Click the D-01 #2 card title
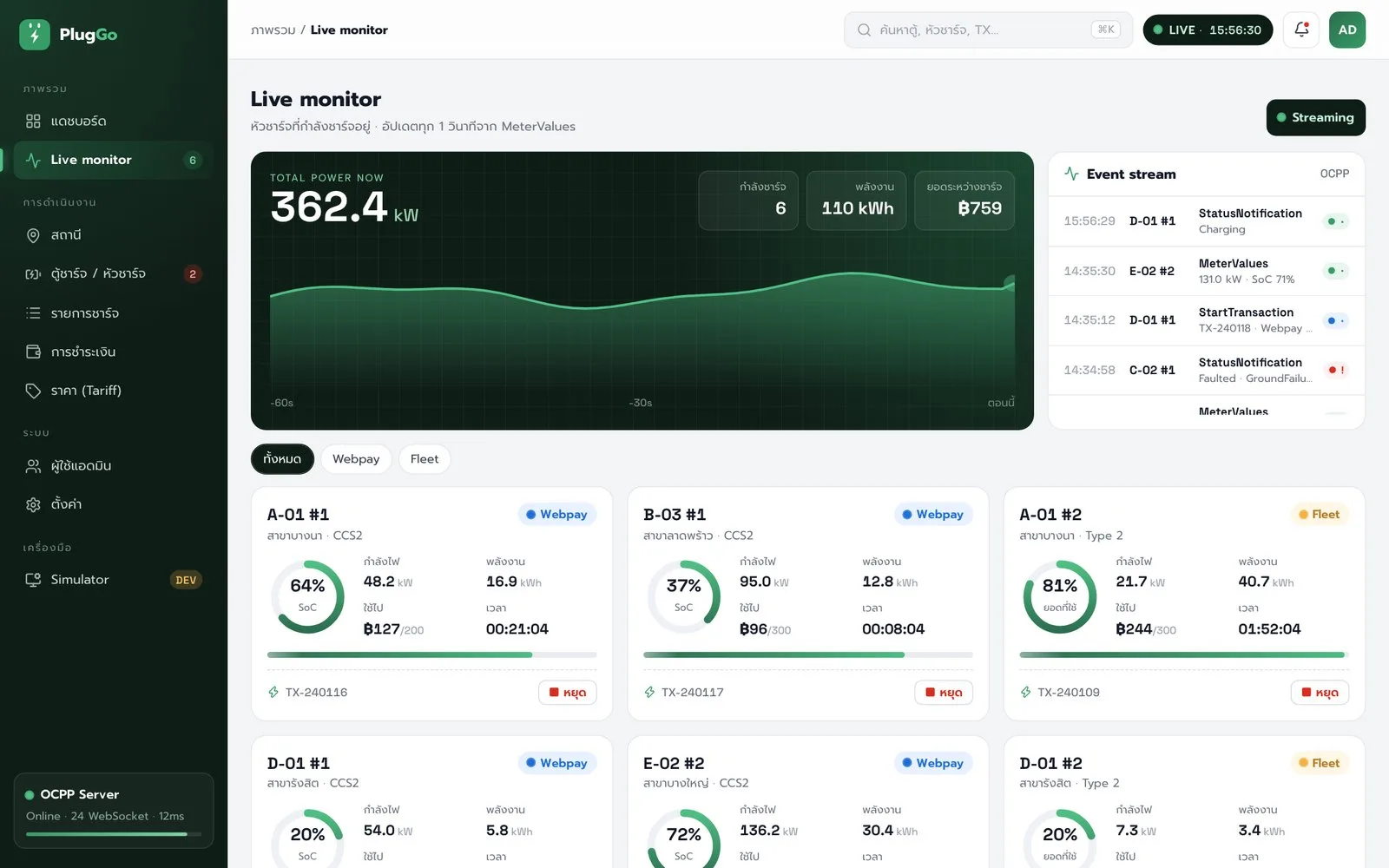The image size is (1389, 868). (1050, 764)
